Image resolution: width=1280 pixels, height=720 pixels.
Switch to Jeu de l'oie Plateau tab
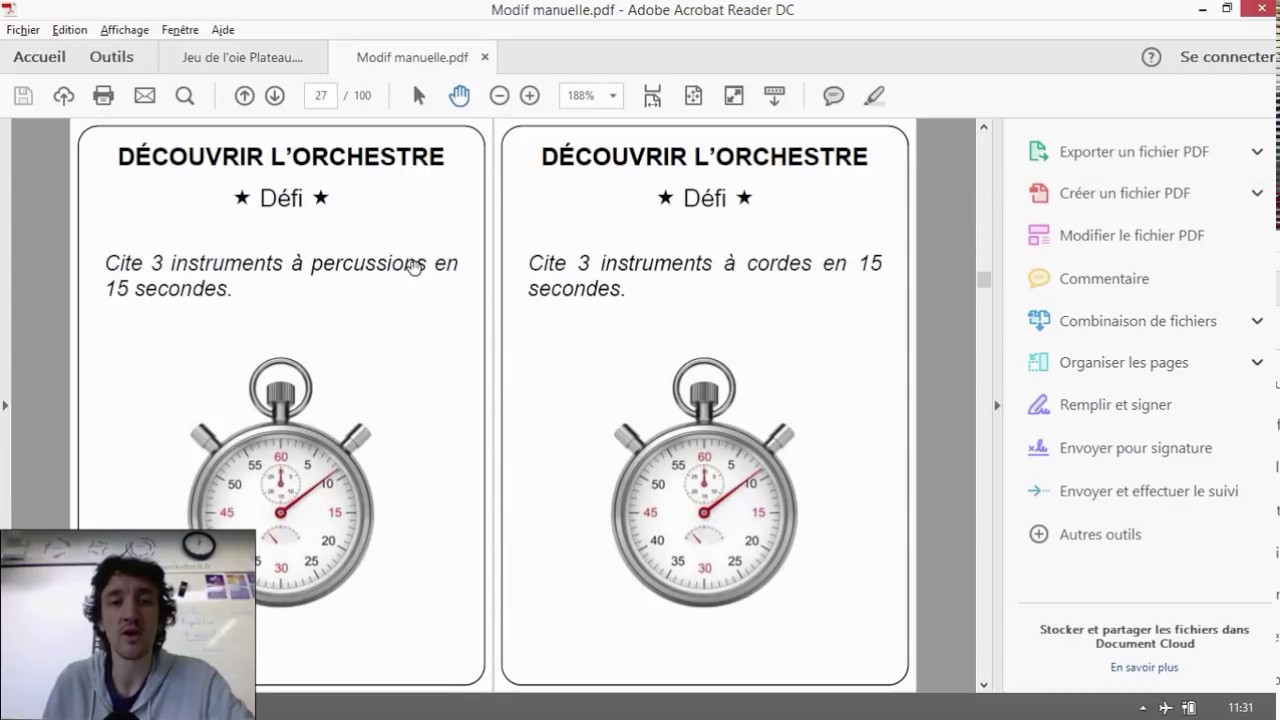[x=242, y=58]
